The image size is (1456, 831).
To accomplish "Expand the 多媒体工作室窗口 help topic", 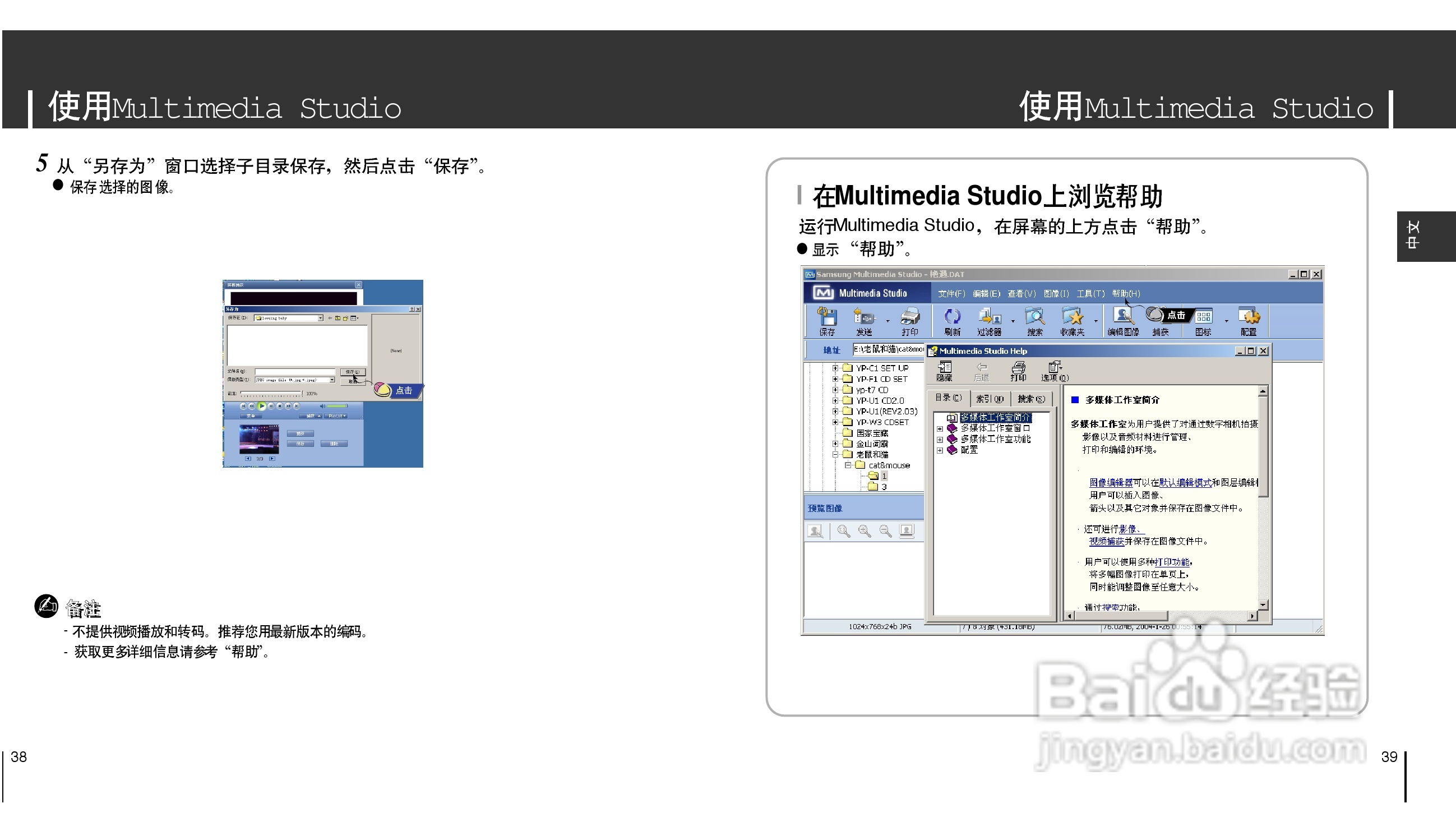I will [x=940, y=428].
